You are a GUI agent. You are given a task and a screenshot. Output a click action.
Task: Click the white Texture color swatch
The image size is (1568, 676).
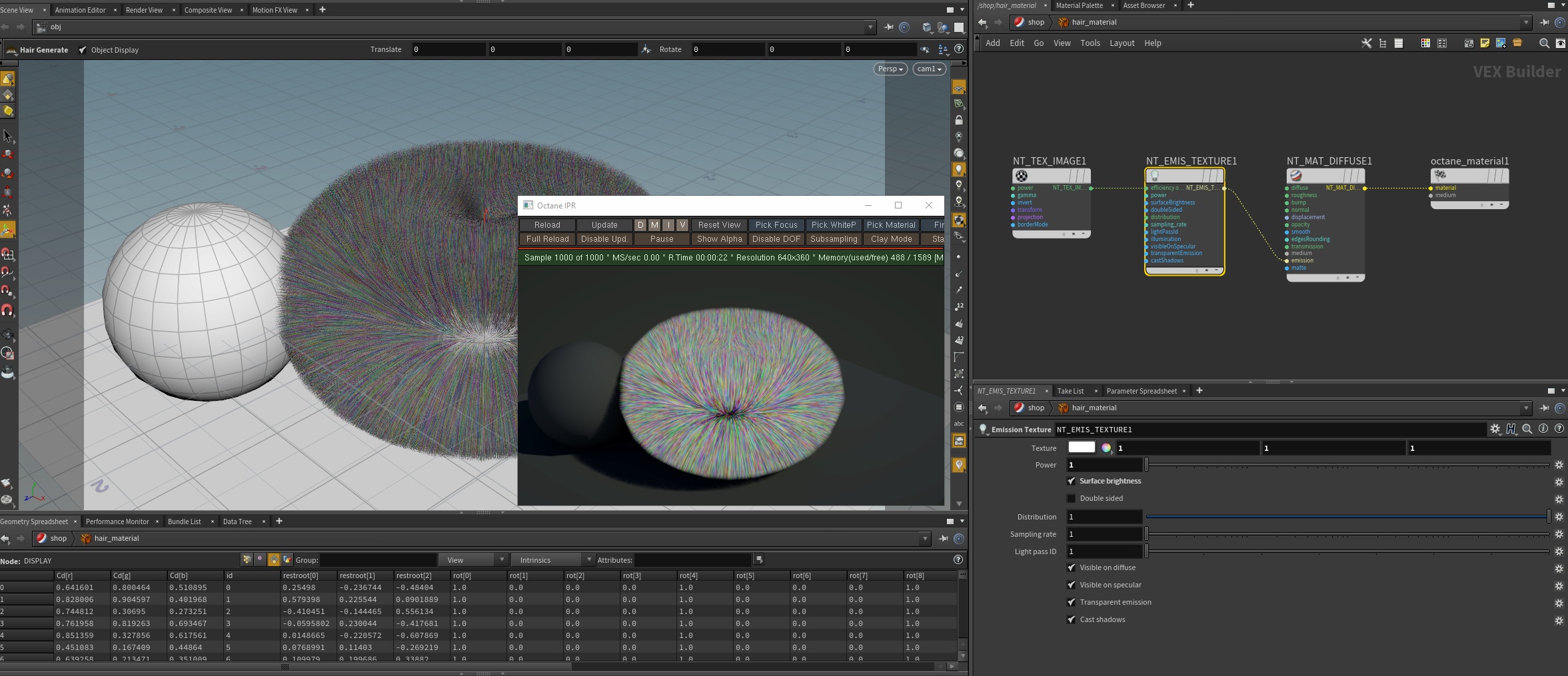pos(1081,448)
